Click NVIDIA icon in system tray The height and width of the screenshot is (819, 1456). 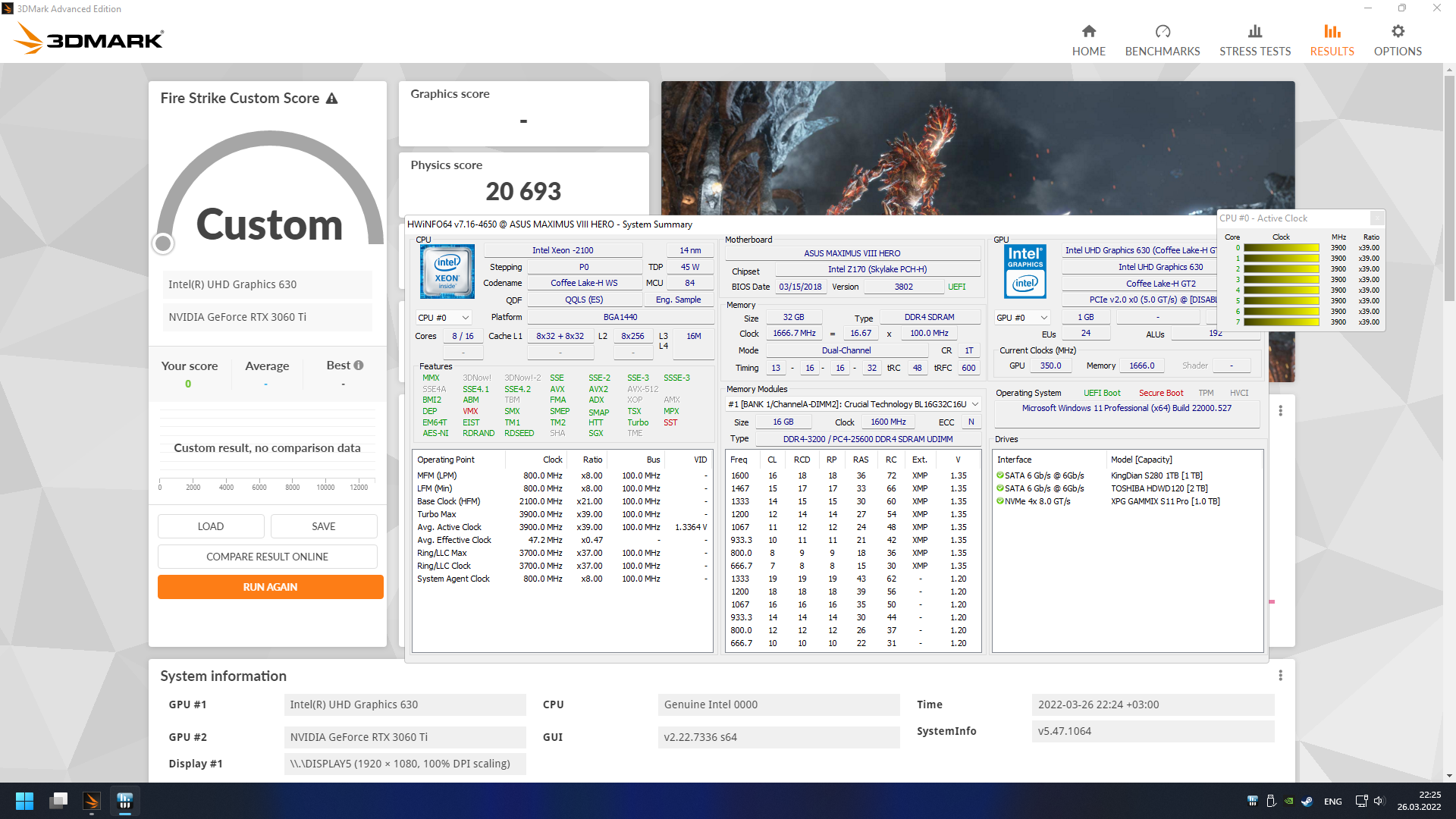click(x=1288, y=801)
